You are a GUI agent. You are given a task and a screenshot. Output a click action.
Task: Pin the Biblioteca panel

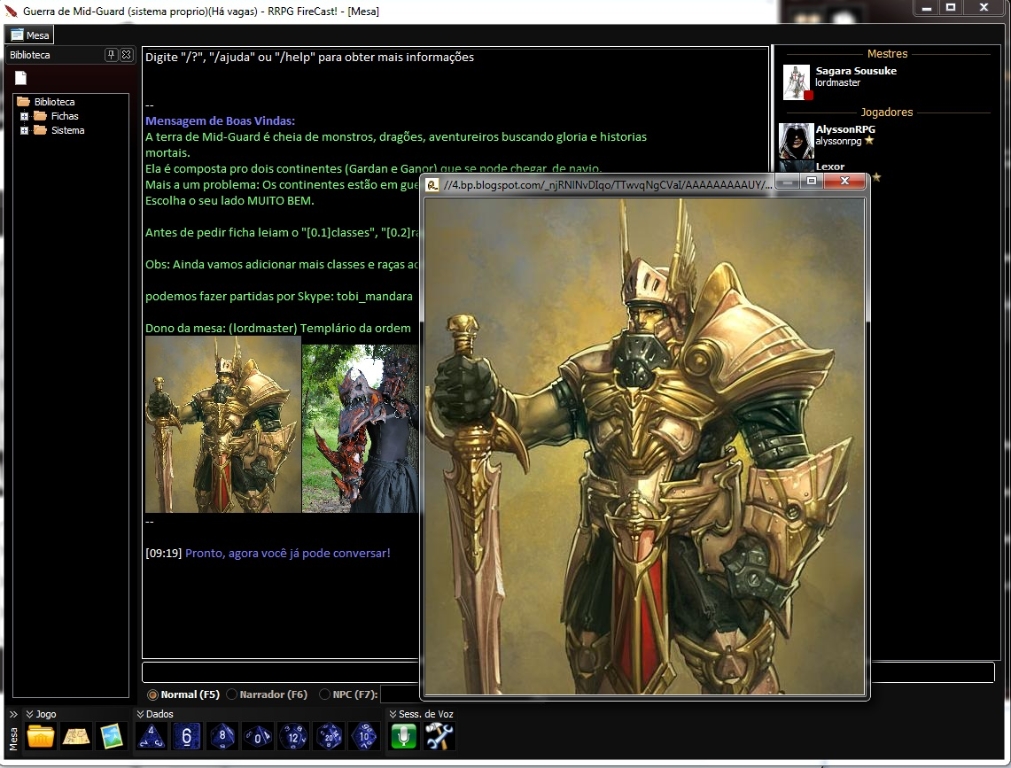110,55
